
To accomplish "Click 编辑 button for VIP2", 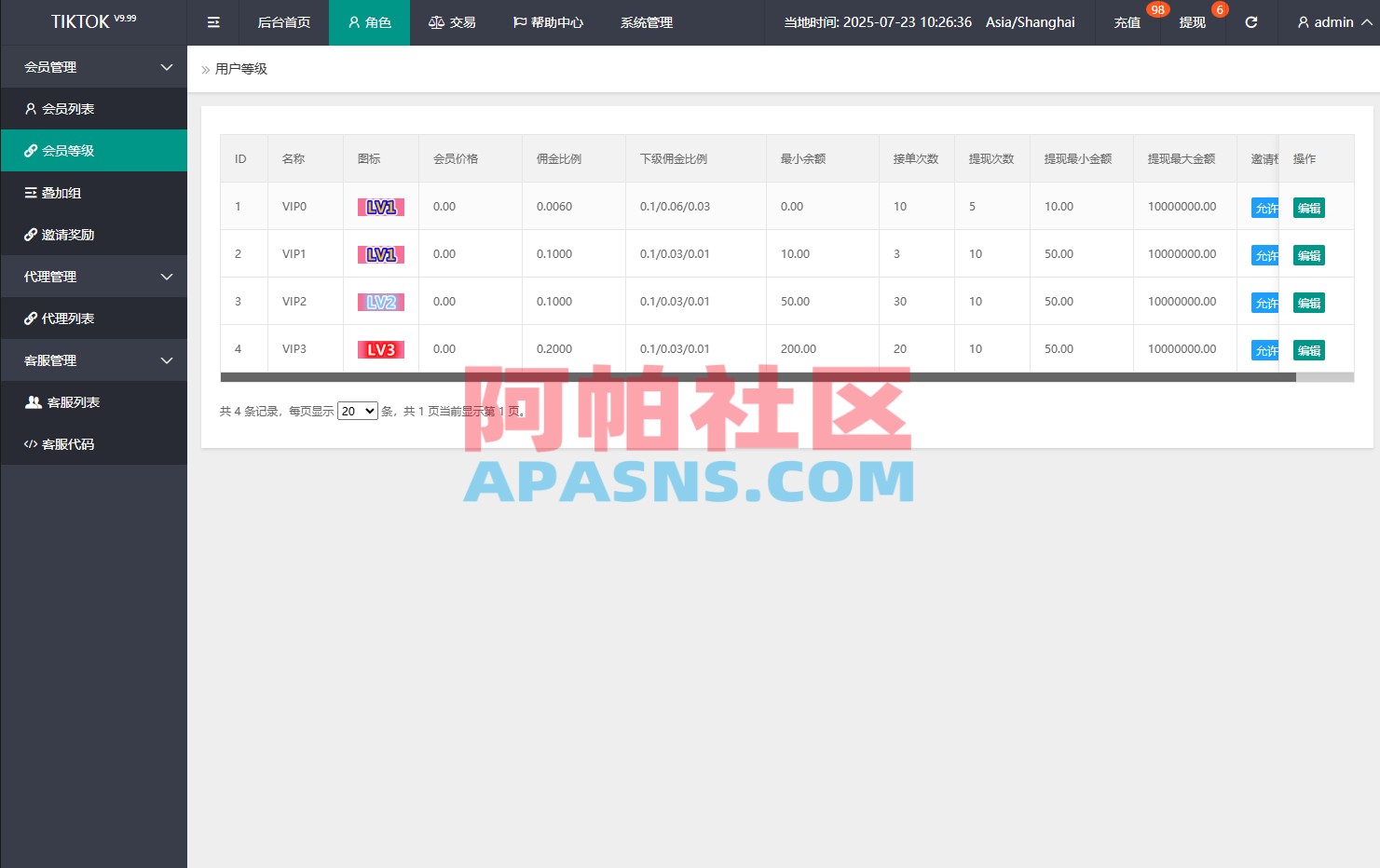I will click(1309, 303).
